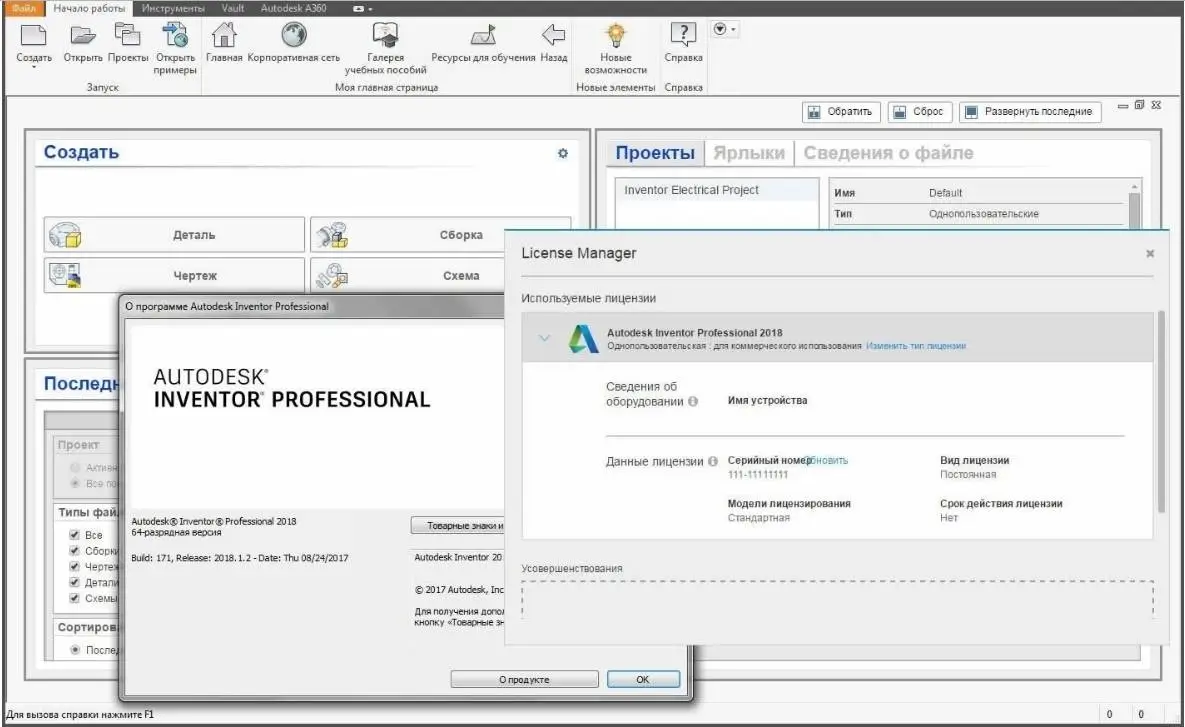Select the Сведения о файле panel tab
This screenshot has height=727, width=1185.
[888, 153]
